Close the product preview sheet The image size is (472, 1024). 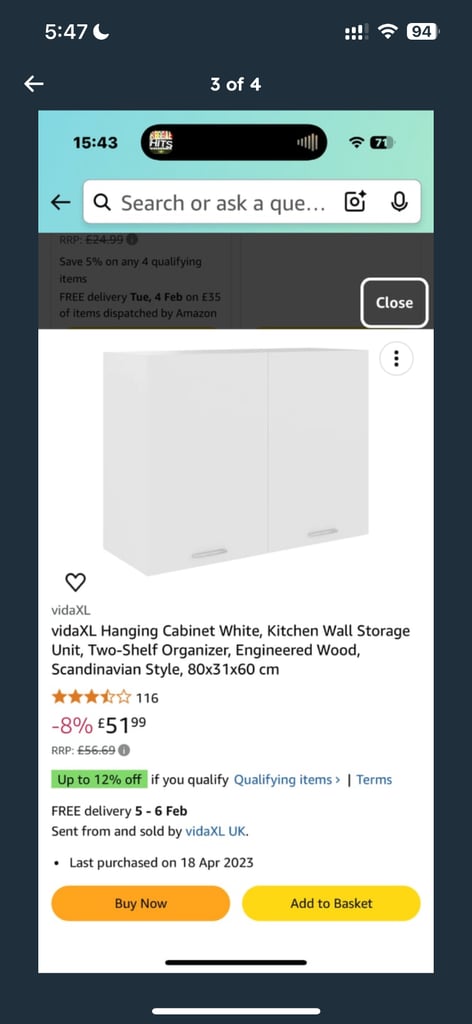(394, 302)
